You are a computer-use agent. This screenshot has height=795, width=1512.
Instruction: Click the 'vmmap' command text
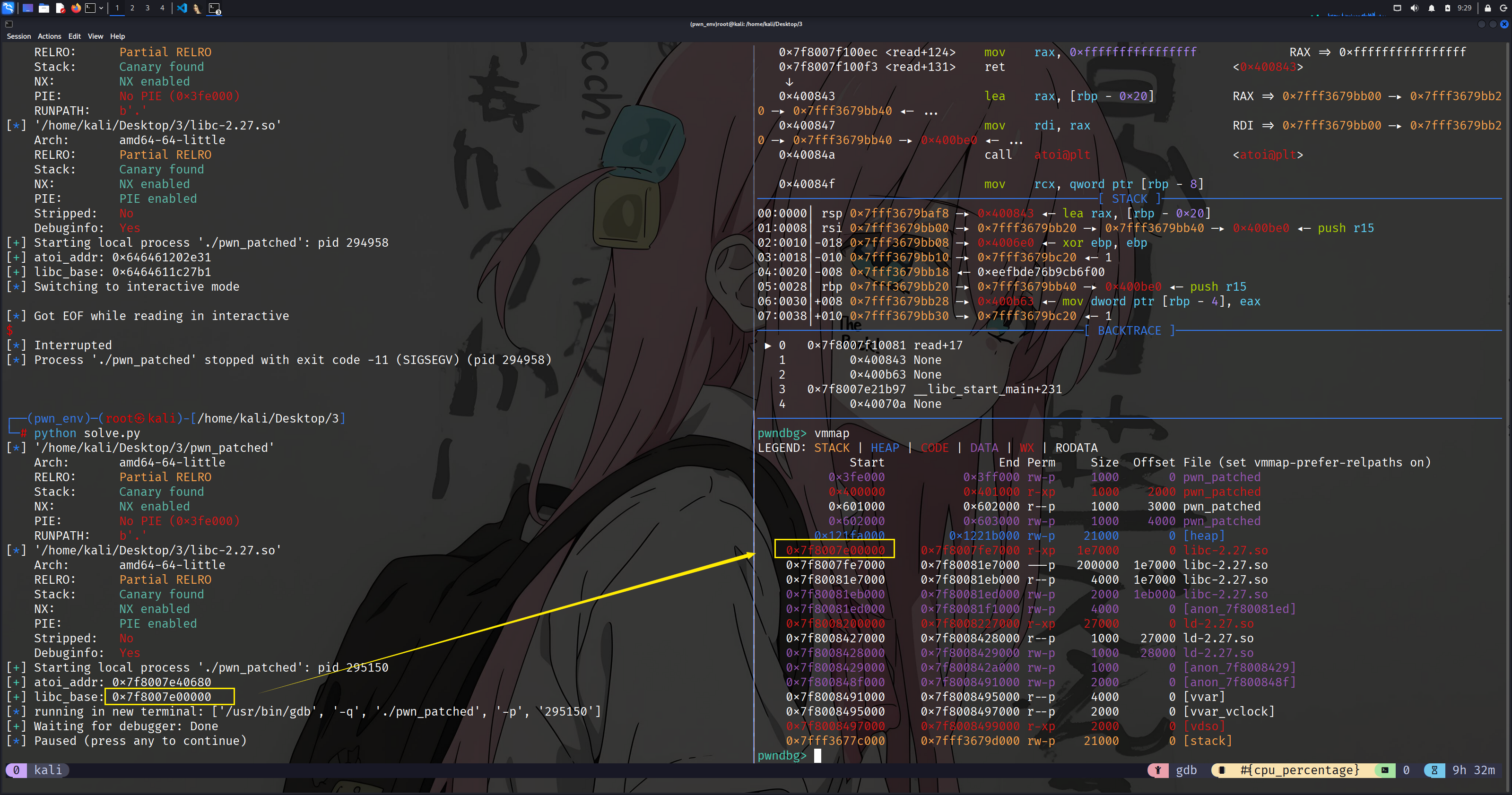[832, 433]
